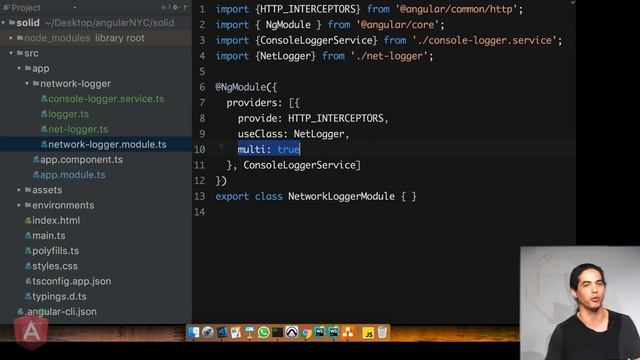Open orange diagram app icon in dock
640x360 pixels.
click(x=348, y=333)
